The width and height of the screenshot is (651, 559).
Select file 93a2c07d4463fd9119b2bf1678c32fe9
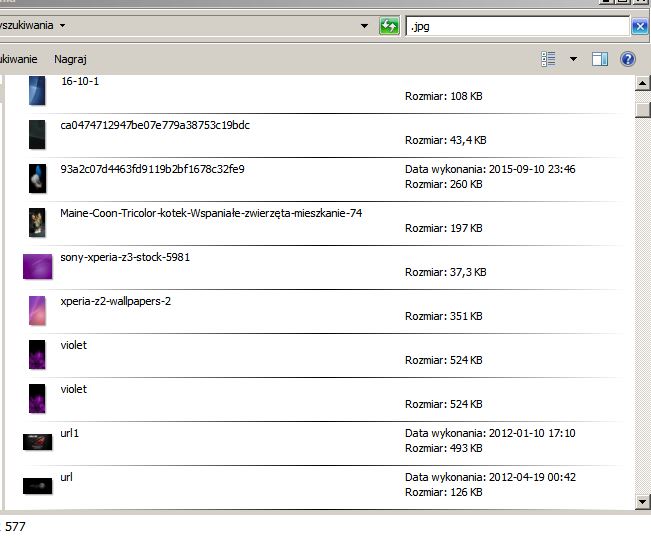click(x=152, y=169)
